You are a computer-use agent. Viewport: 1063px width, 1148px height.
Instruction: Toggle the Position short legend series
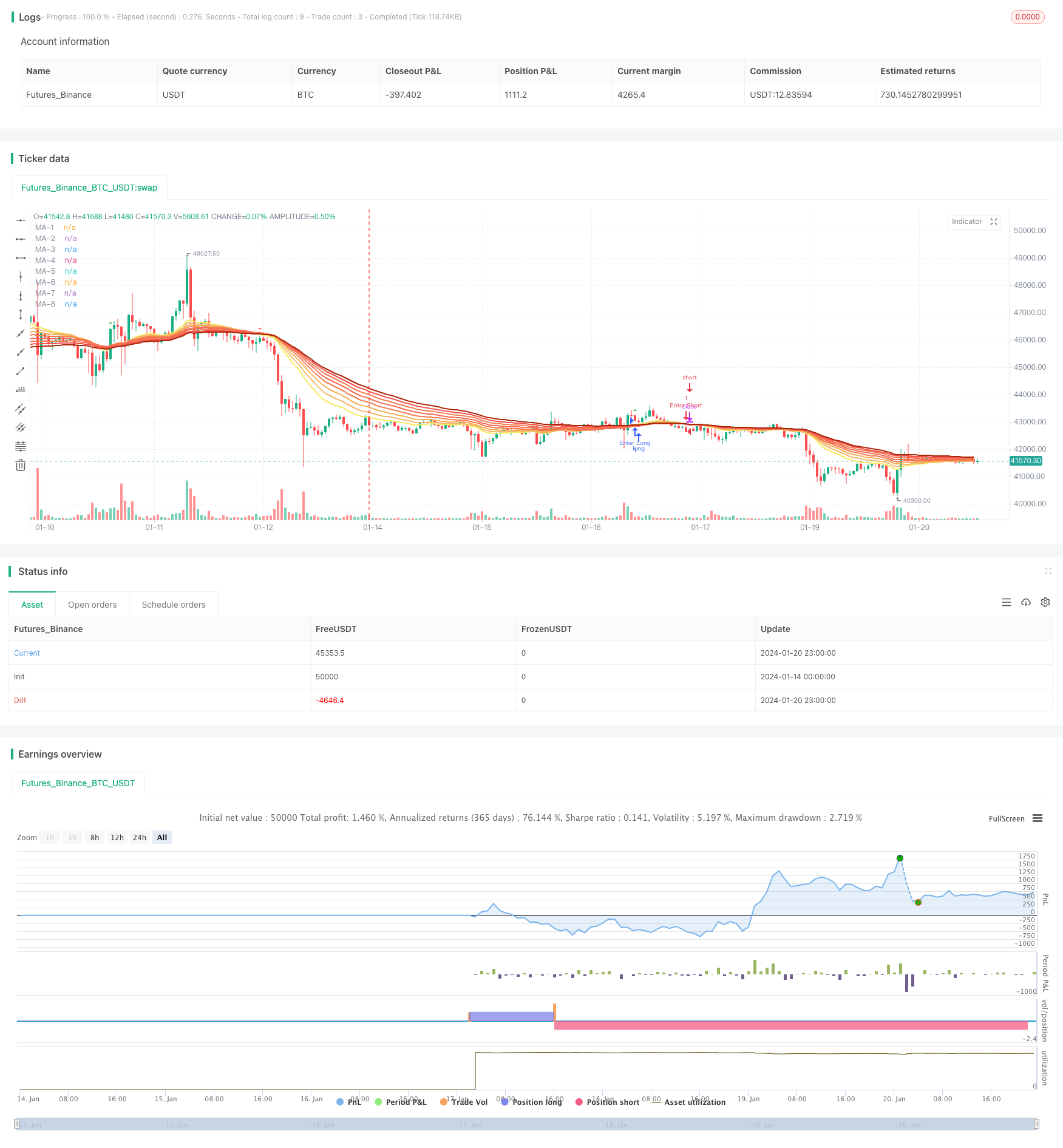pos(607,1102)
